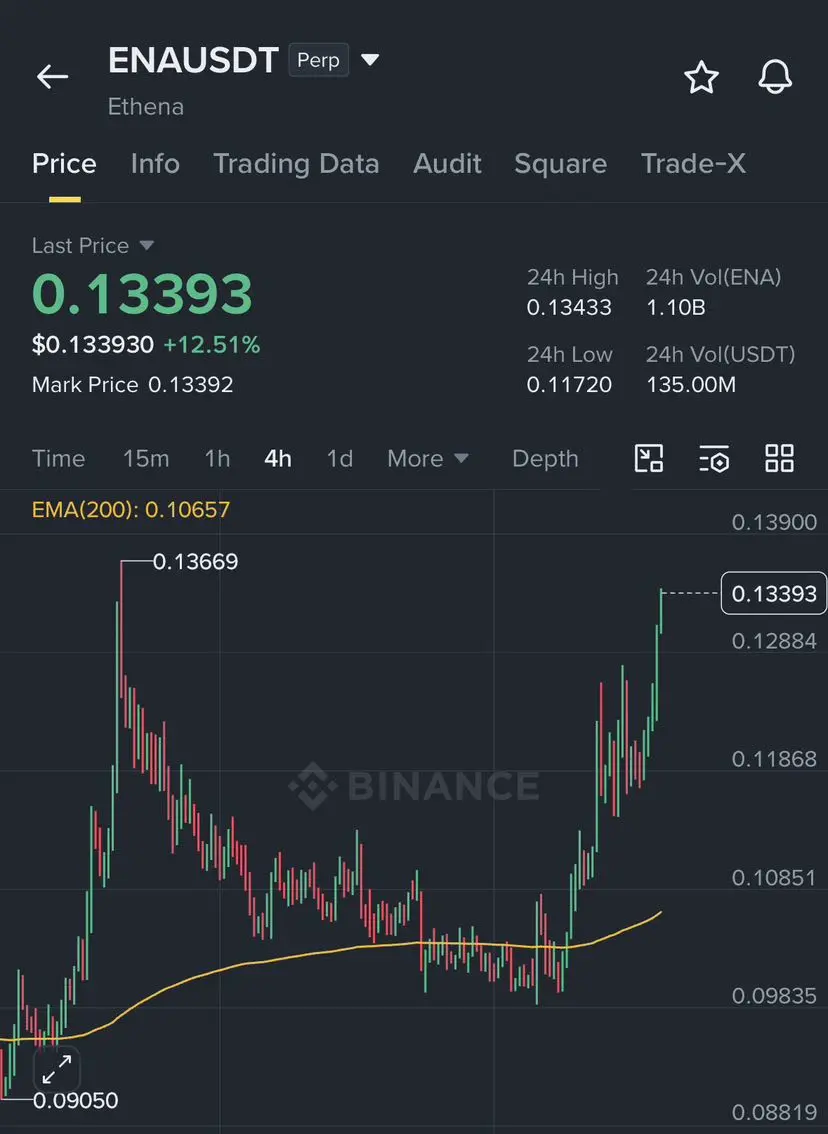Open the trading pair selector dropdown arrow
This screenshot has height=1134, width=828.
pyautogui.click(x=370, y=59)
